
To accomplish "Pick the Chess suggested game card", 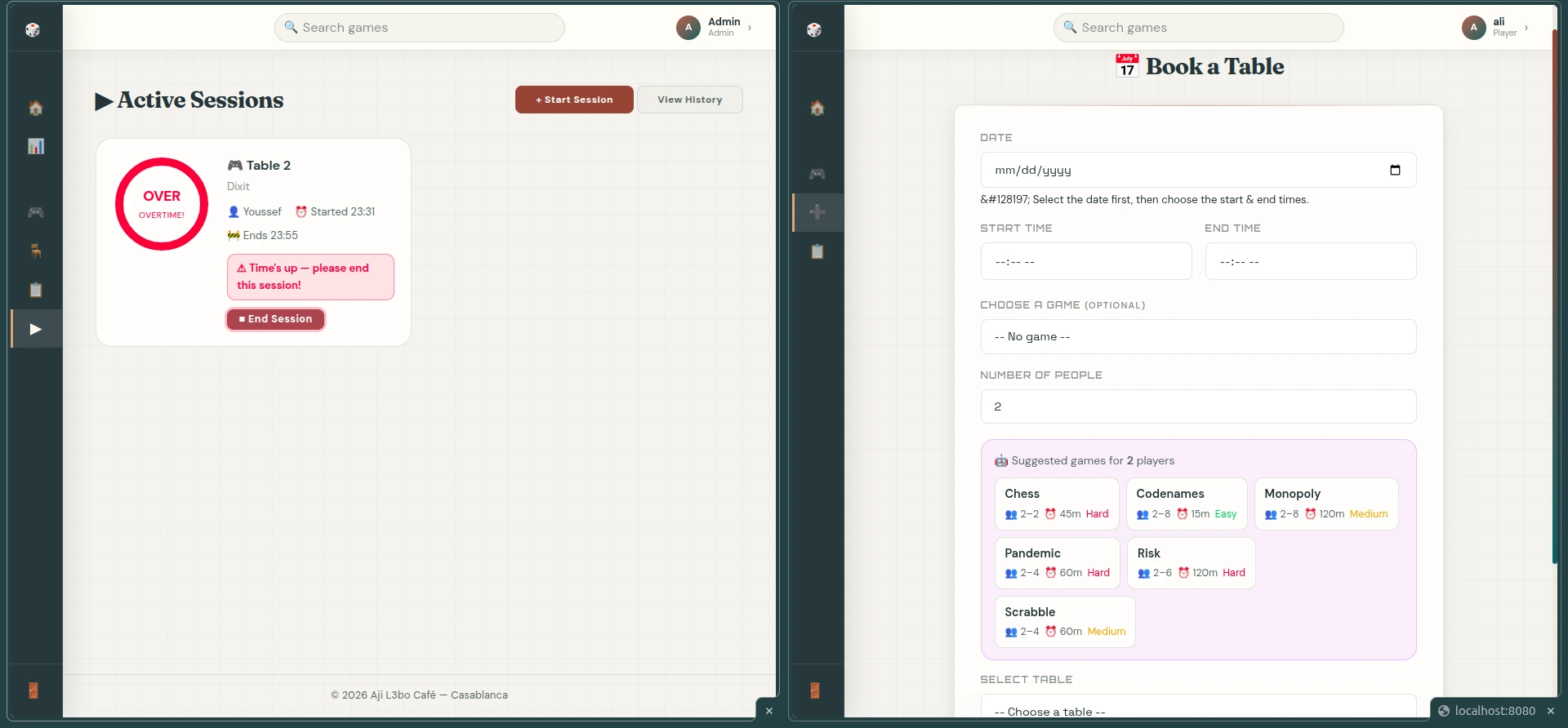I will (x=1057, y=504).
